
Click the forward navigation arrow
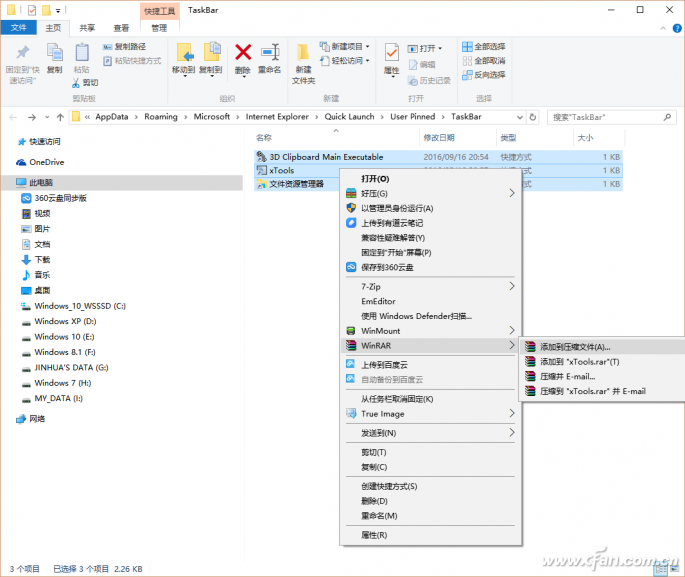[x=32, y=117]
